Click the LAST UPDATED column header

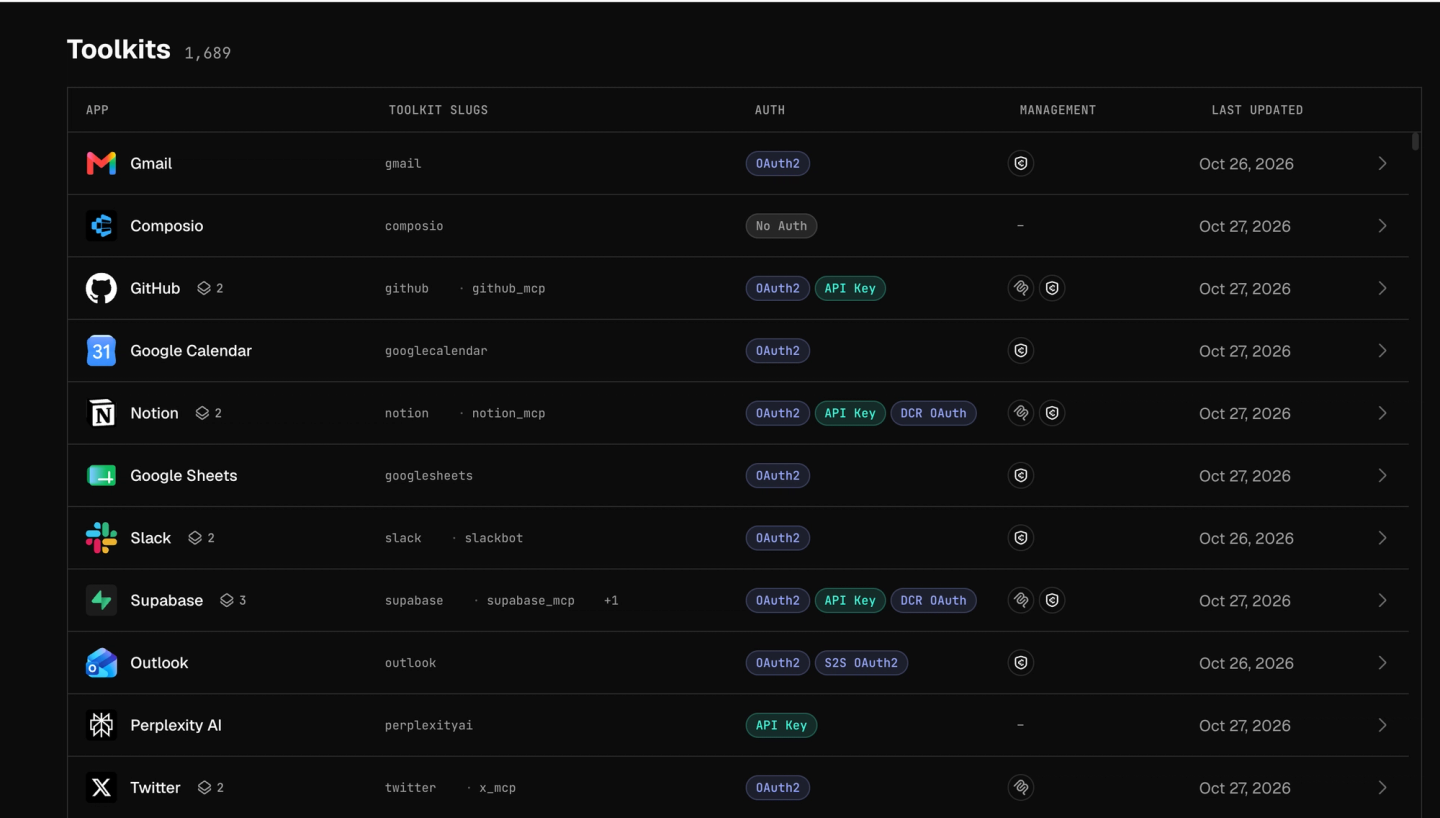[1257, 110]
